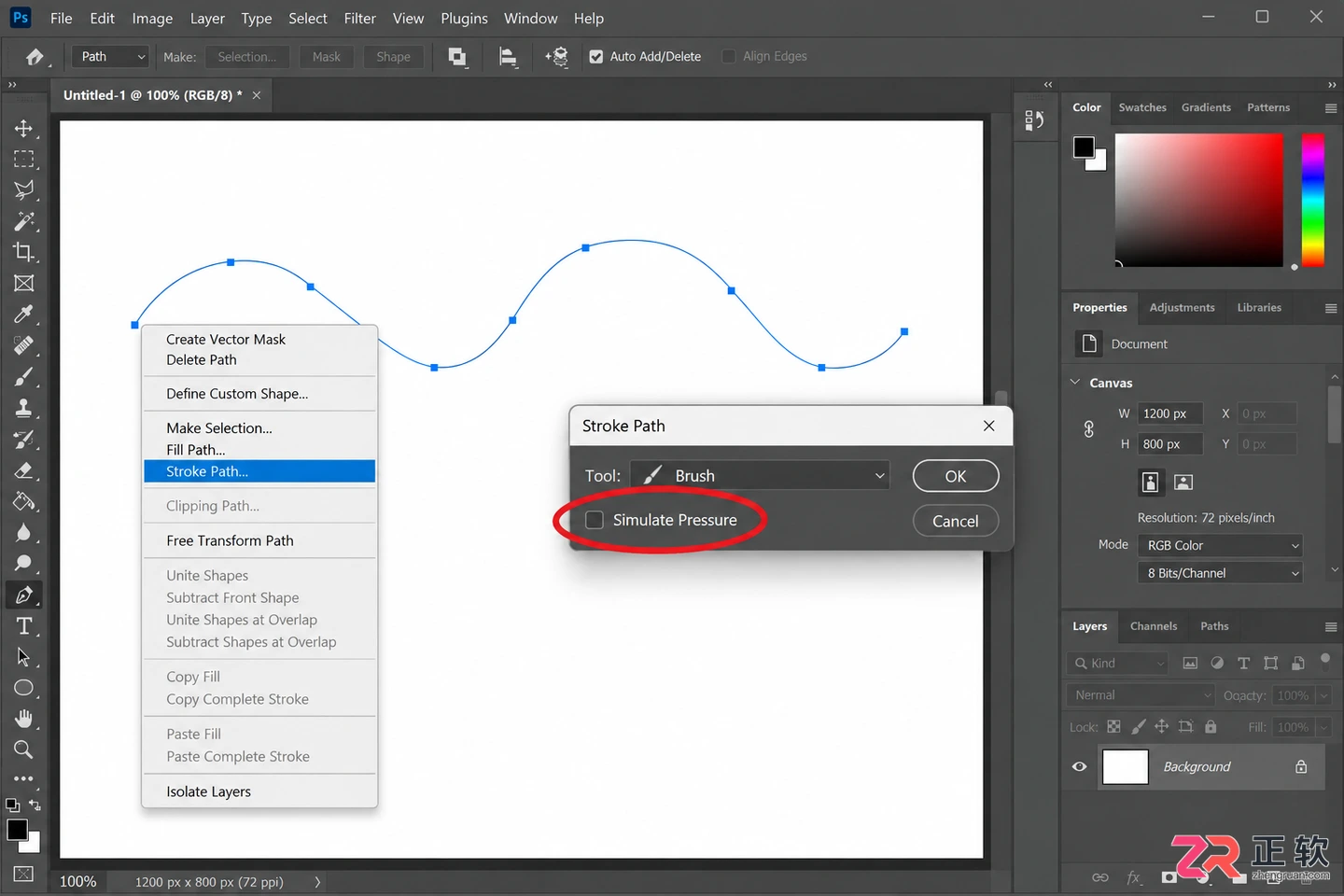The height and width of the screenshot is (896, 1344).
Task: Select the Clone Stamp tool
Action: 23,408
